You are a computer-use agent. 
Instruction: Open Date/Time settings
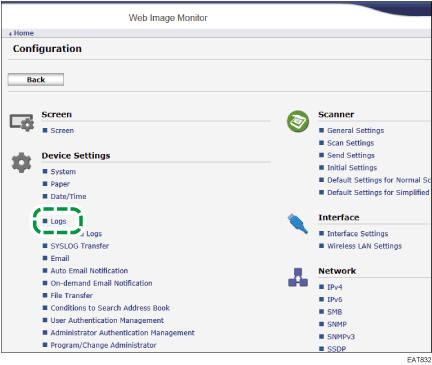click(x=68, y=197)
